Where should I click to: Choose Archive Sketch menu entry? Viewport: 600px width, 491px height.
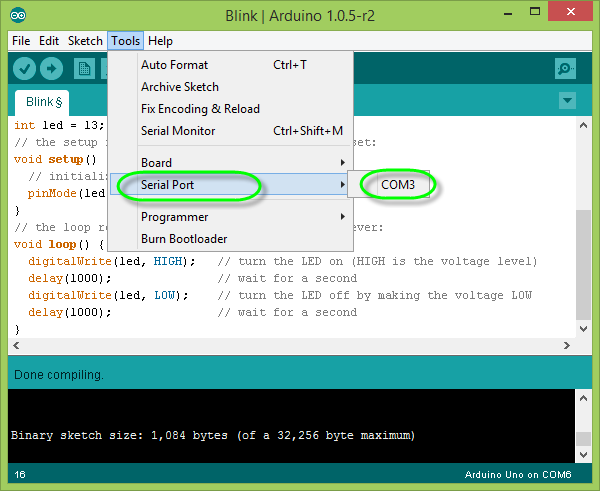click(x=230, y=87)
